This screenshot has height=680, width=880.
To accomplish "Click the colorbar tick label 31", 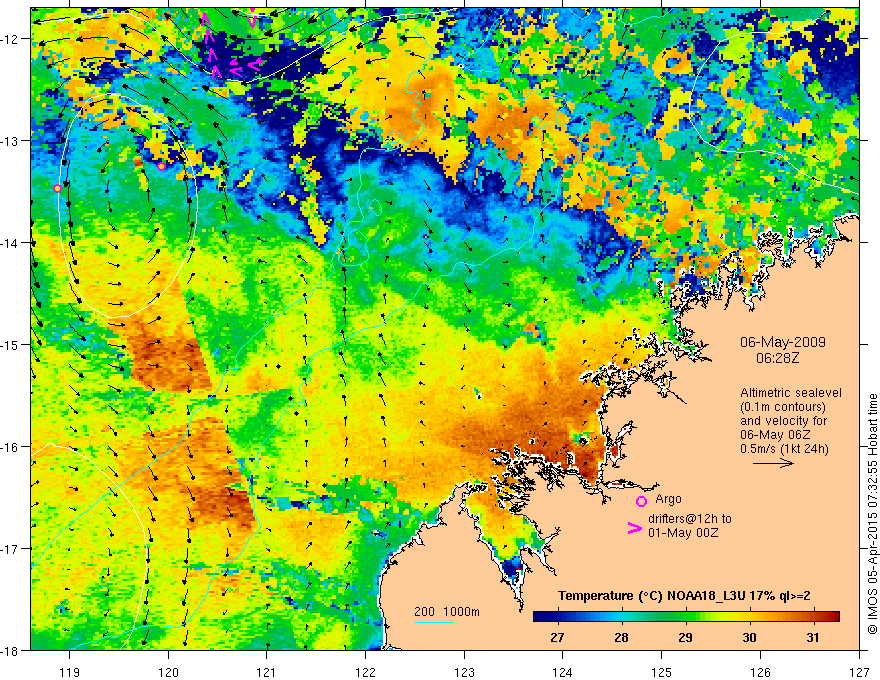I will point(813,637).
